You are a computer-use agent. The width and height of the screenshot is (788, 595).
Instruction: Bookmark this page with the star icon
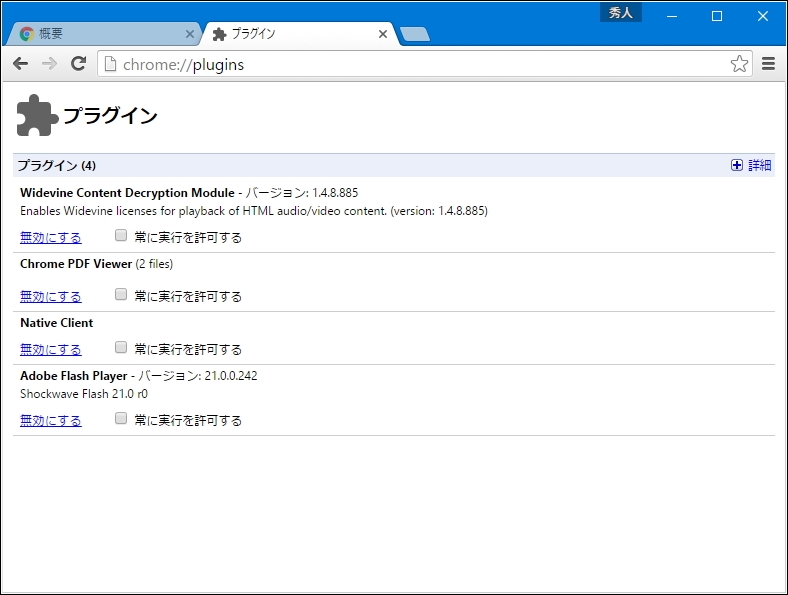(739, 64)
